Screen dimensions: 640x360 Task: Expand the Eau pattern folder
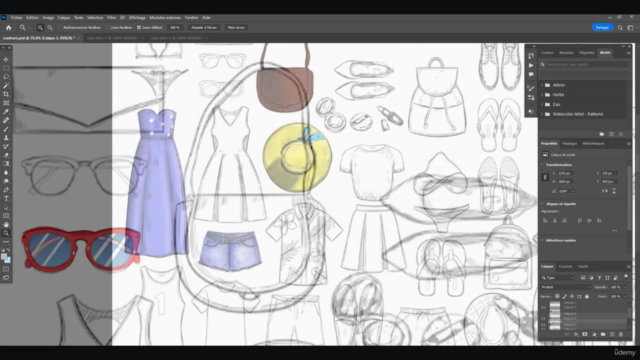(542, 104)
